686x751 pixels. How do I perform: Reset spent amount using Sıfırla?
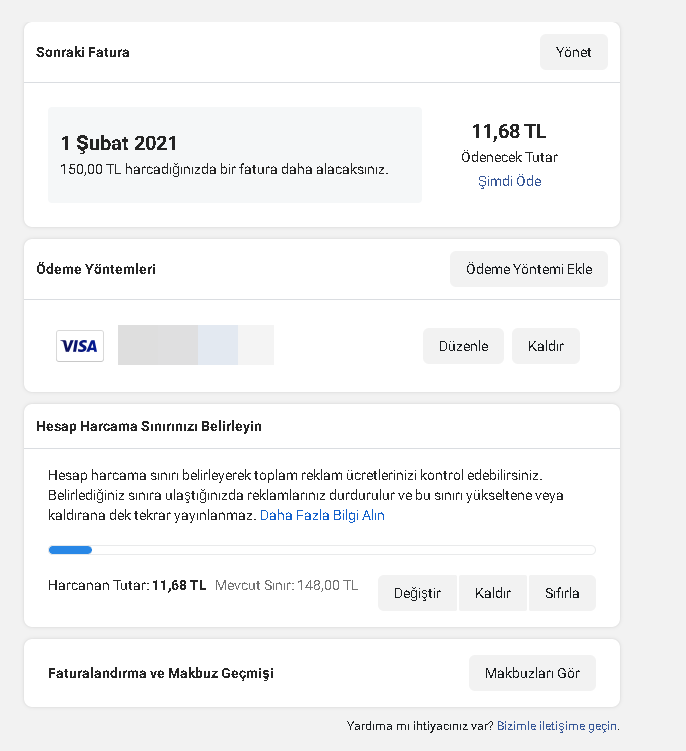pos(562,593)
